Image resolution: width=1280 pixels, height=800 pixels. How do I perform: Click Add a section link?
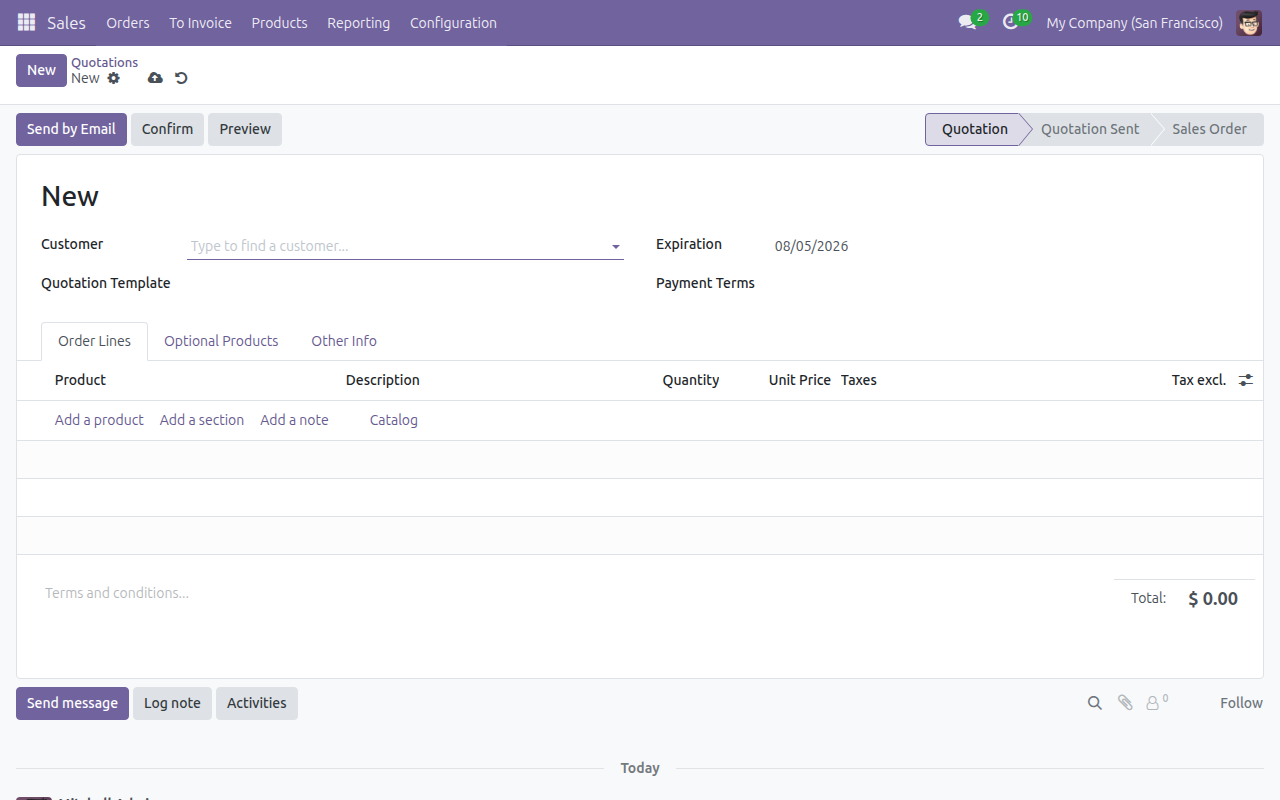point(202,420)
